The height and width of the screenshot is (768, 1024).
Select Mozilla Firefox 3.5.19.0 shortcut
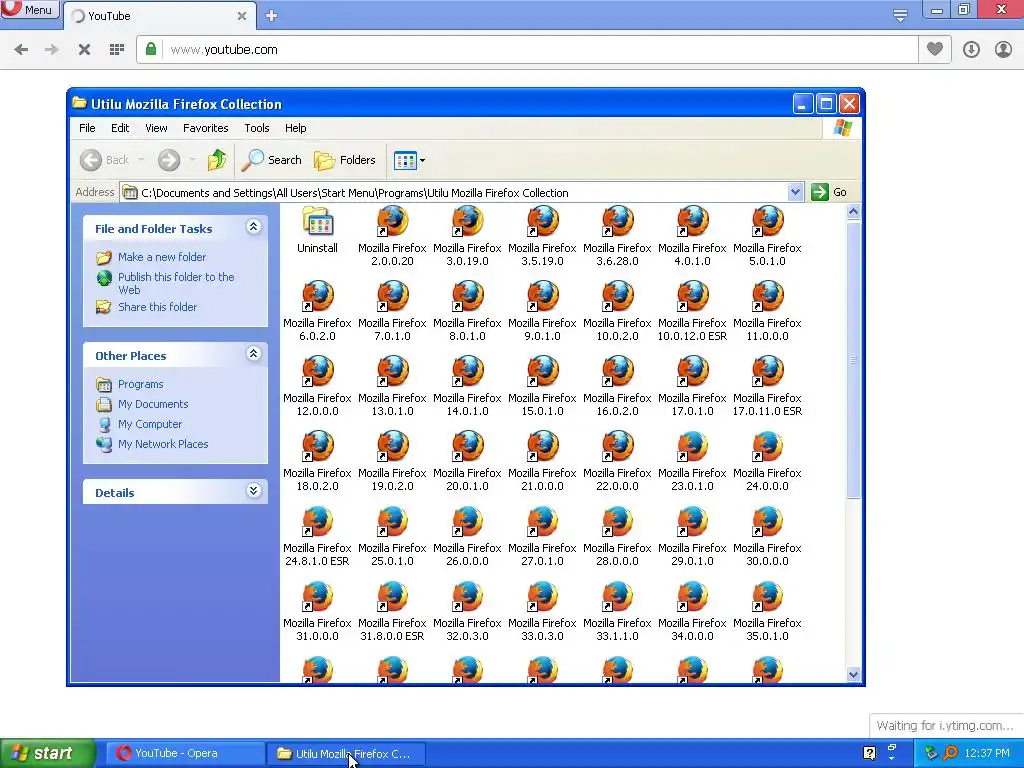[542, 236]
